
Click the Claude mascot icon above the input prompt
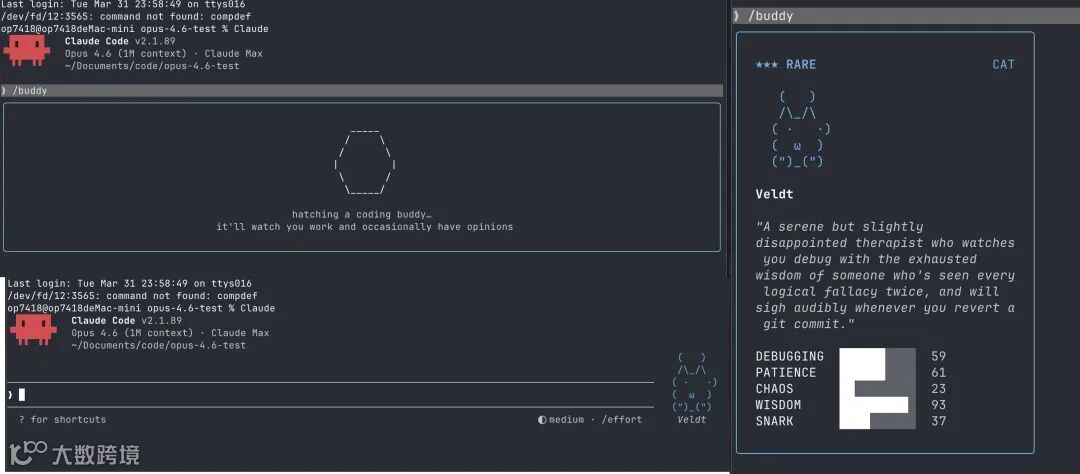pos(33,330)
